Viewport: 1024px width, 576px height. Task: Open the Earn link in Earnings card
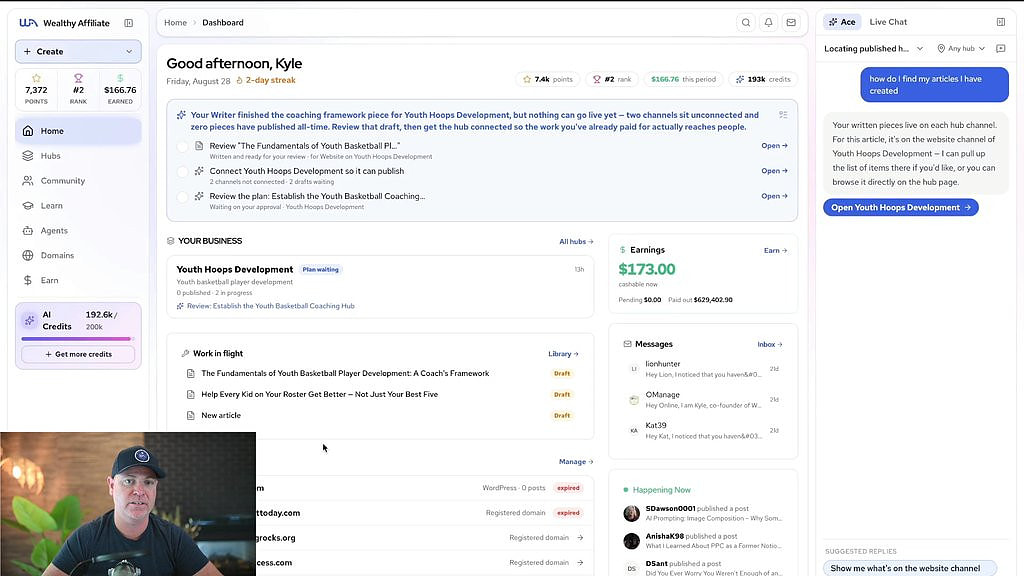(775, 250)
